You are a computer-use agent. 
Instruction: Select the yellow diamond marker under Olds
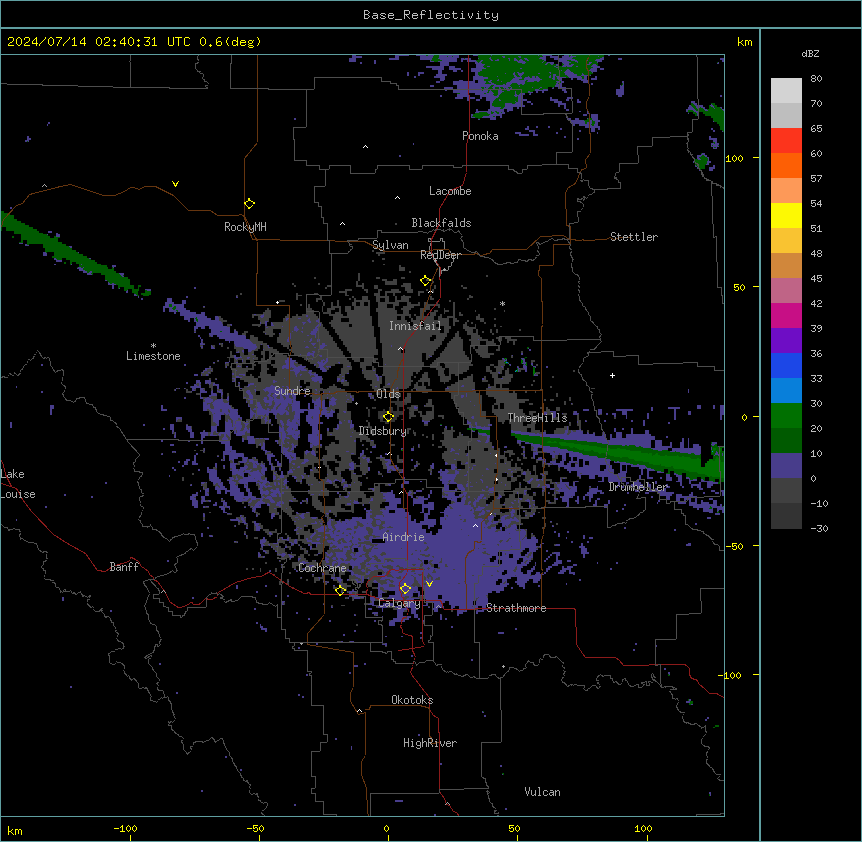388,417
